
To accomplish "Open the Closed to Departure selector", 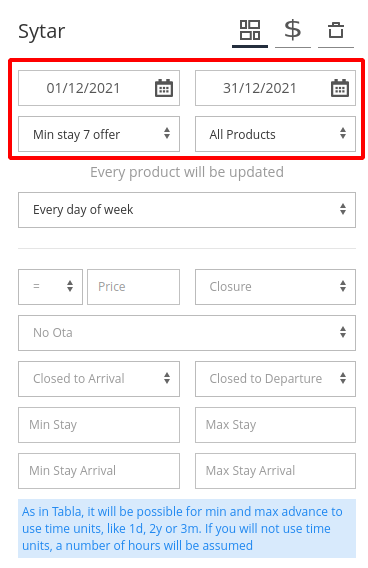I will (275, 379).
